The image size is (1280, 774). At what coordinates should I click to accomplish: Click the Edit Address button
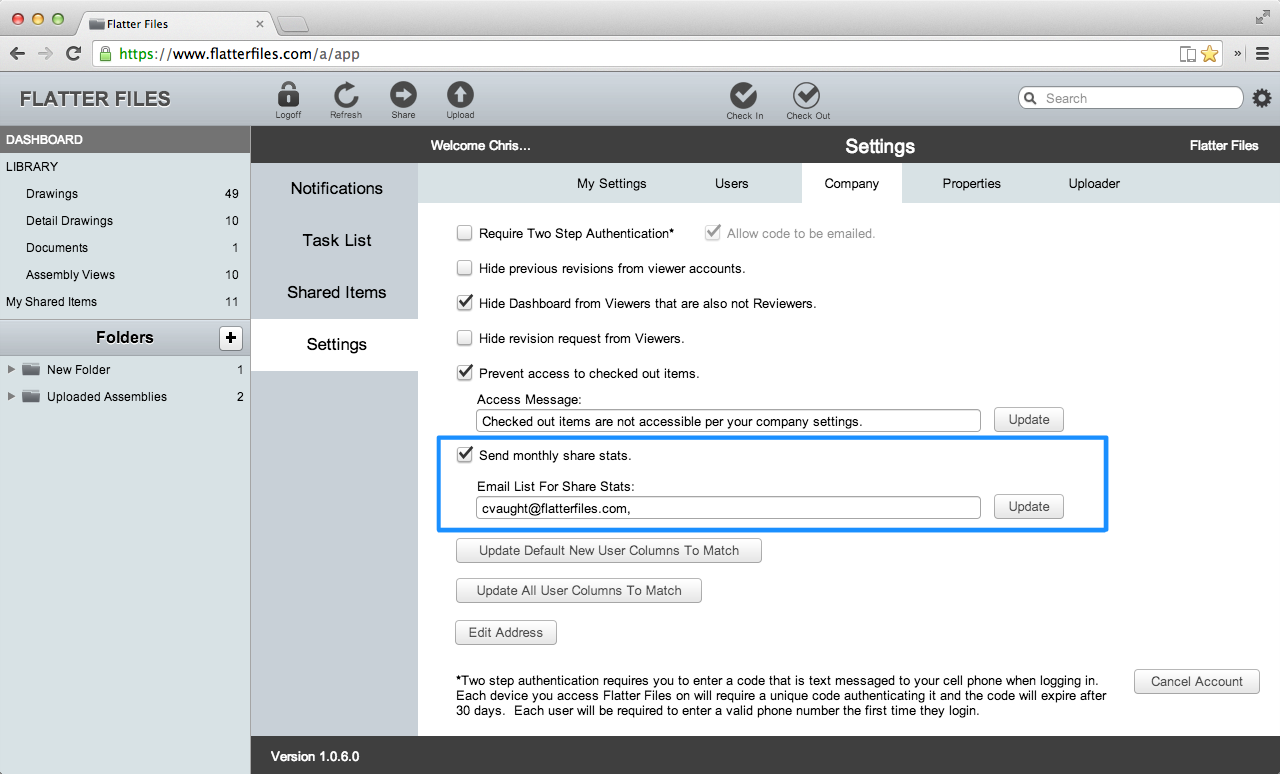[506, 633]
